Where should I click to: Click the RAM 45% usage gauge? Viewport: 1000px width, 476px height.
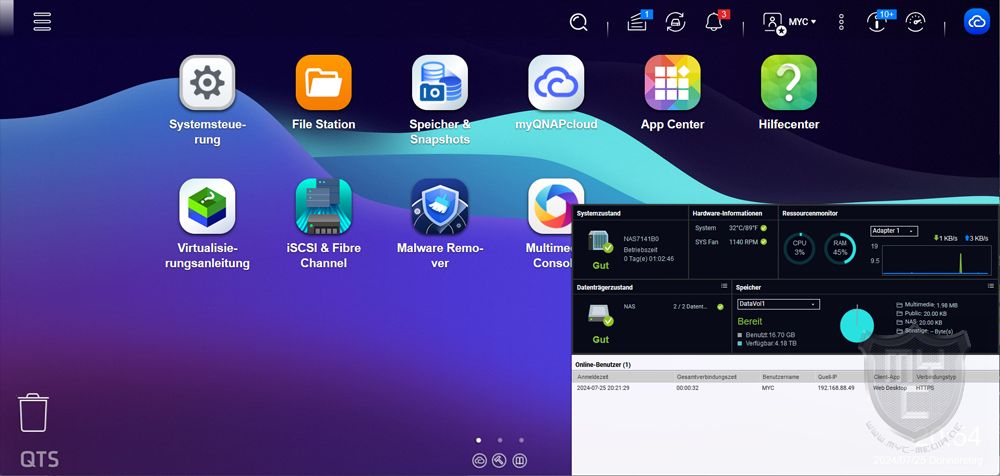pos(840,248)
